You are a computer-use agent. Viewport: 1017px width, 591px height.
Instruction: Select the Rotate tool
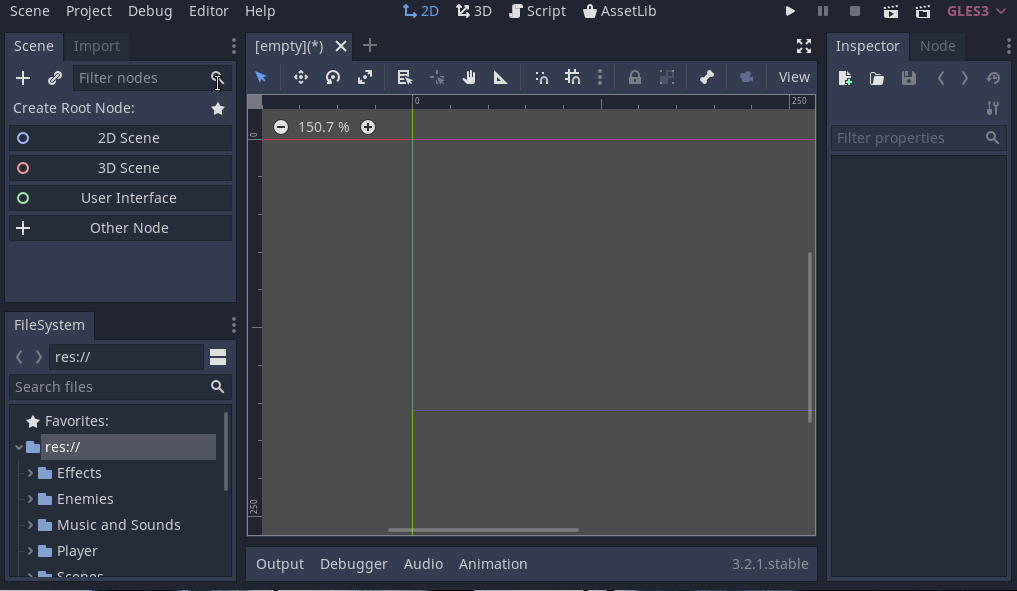(332, 77)
